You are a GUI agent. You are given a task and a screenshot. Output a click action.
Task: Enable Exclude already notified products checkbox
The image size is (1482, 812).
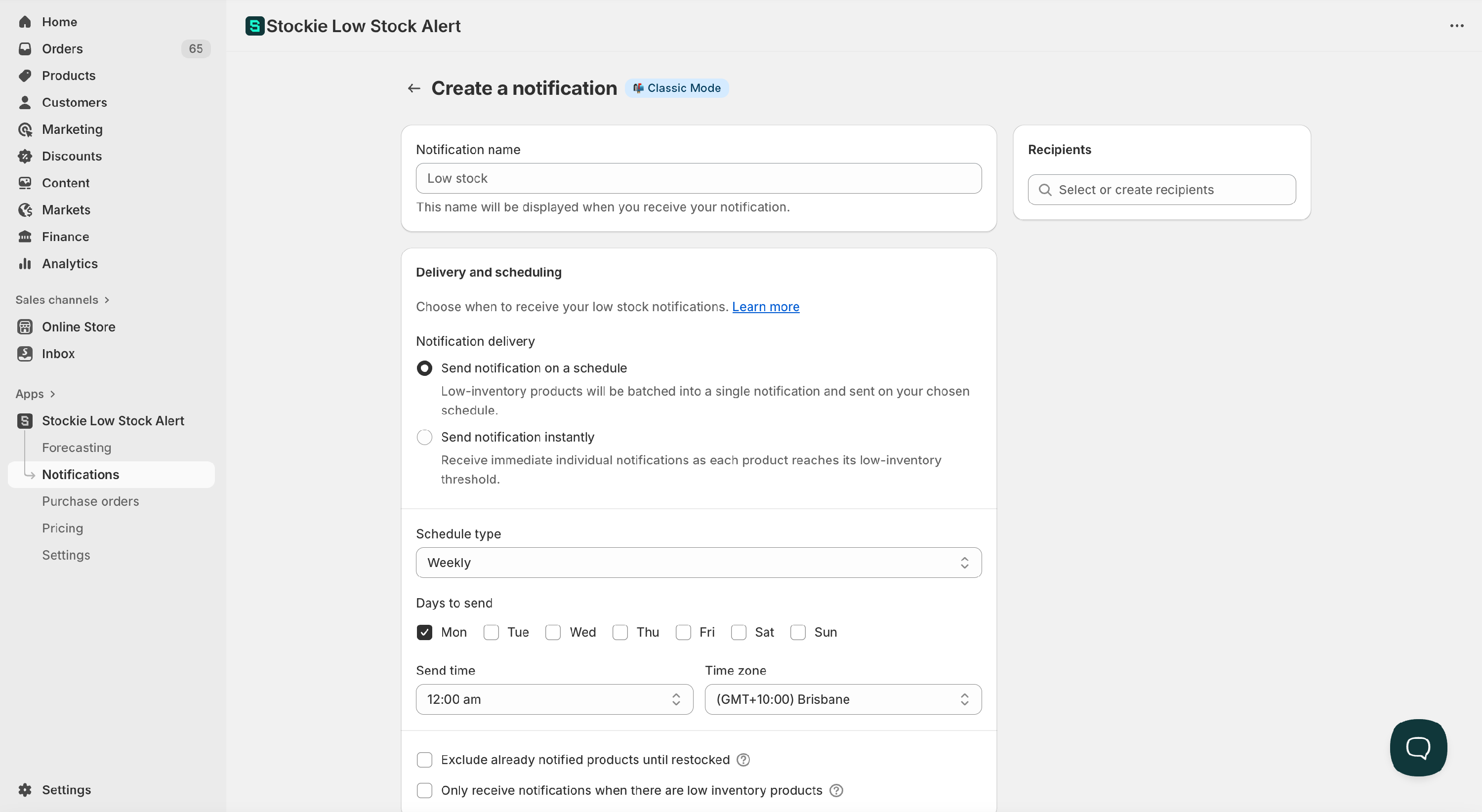424,760
